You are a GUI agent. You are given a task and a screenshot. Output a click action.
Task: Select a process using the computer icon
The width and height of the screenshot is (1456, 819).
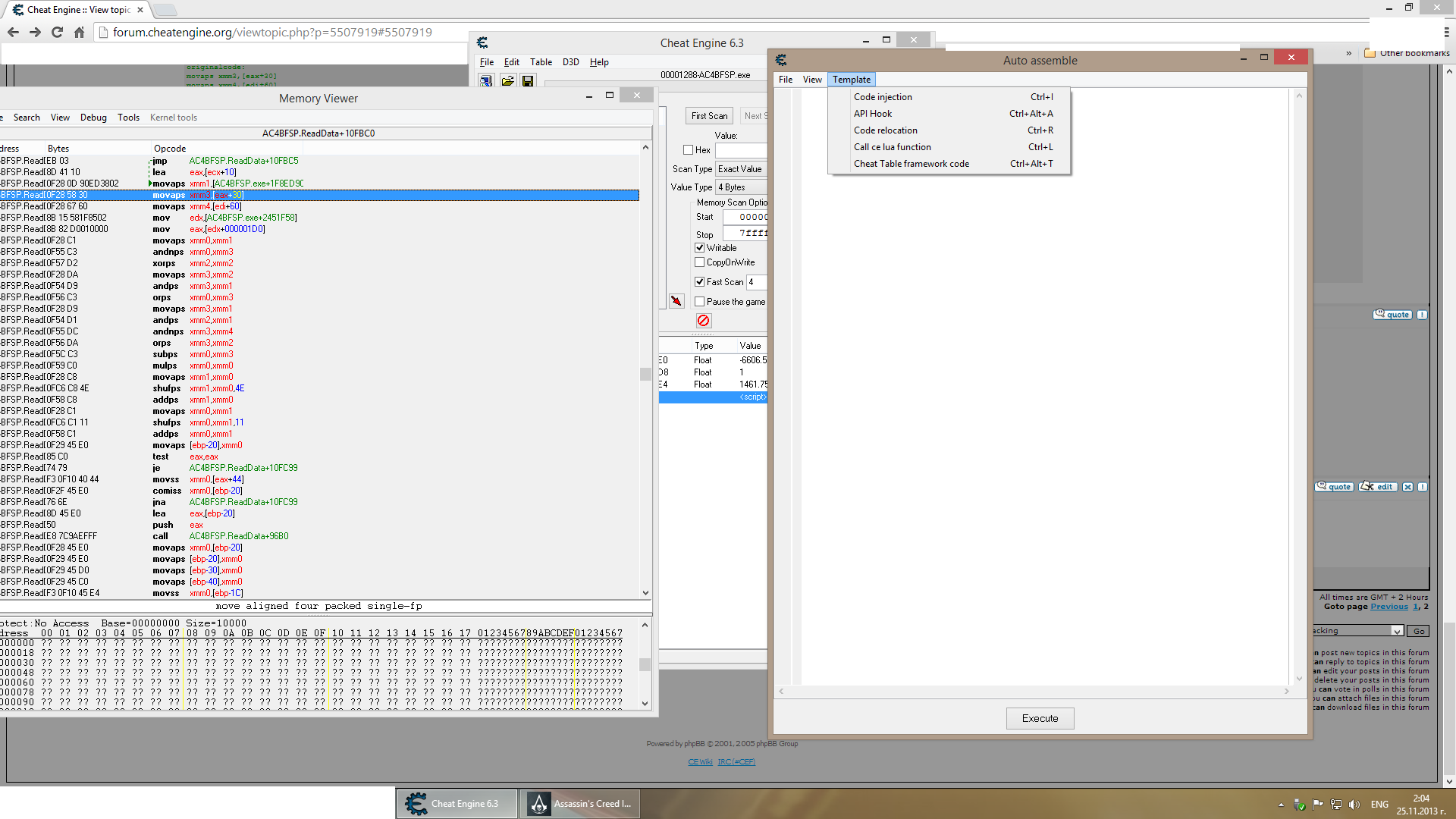(486, 80)
